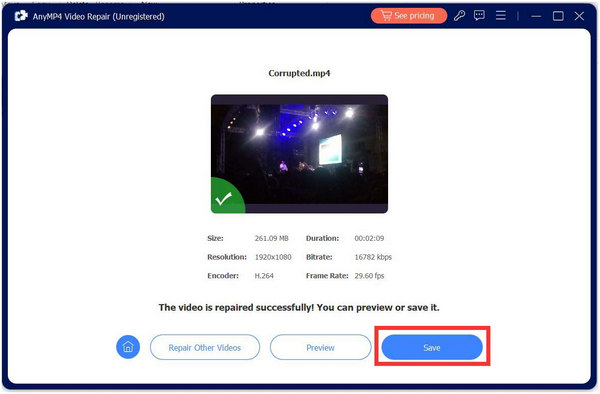This screenshot has height=394, width=600.
Task: Minimize the Video Repair window
Action: pos(536,16)
